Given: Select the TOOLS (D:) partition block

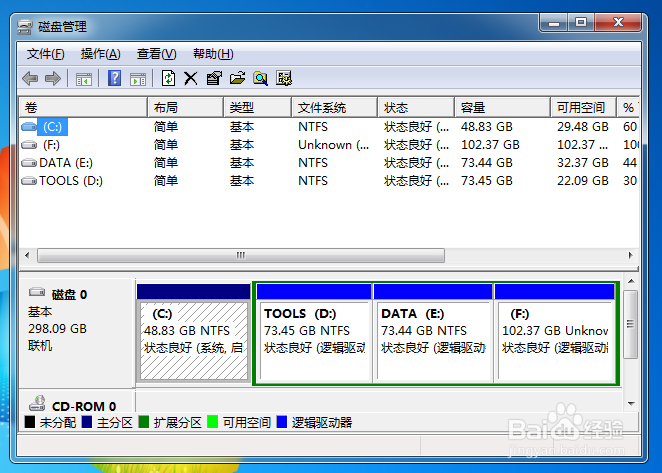Looking at the screenshot, I should [314, 334].
